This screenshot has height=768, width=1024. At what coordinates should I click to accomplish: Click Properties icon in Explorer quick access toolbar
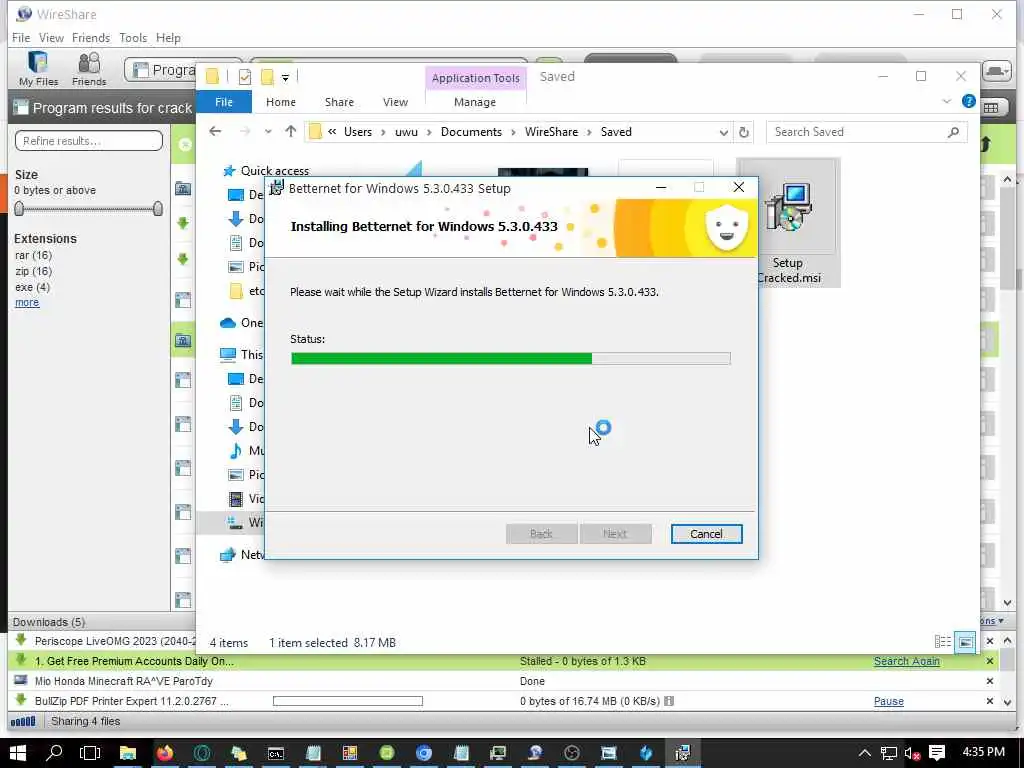(245, 77)
